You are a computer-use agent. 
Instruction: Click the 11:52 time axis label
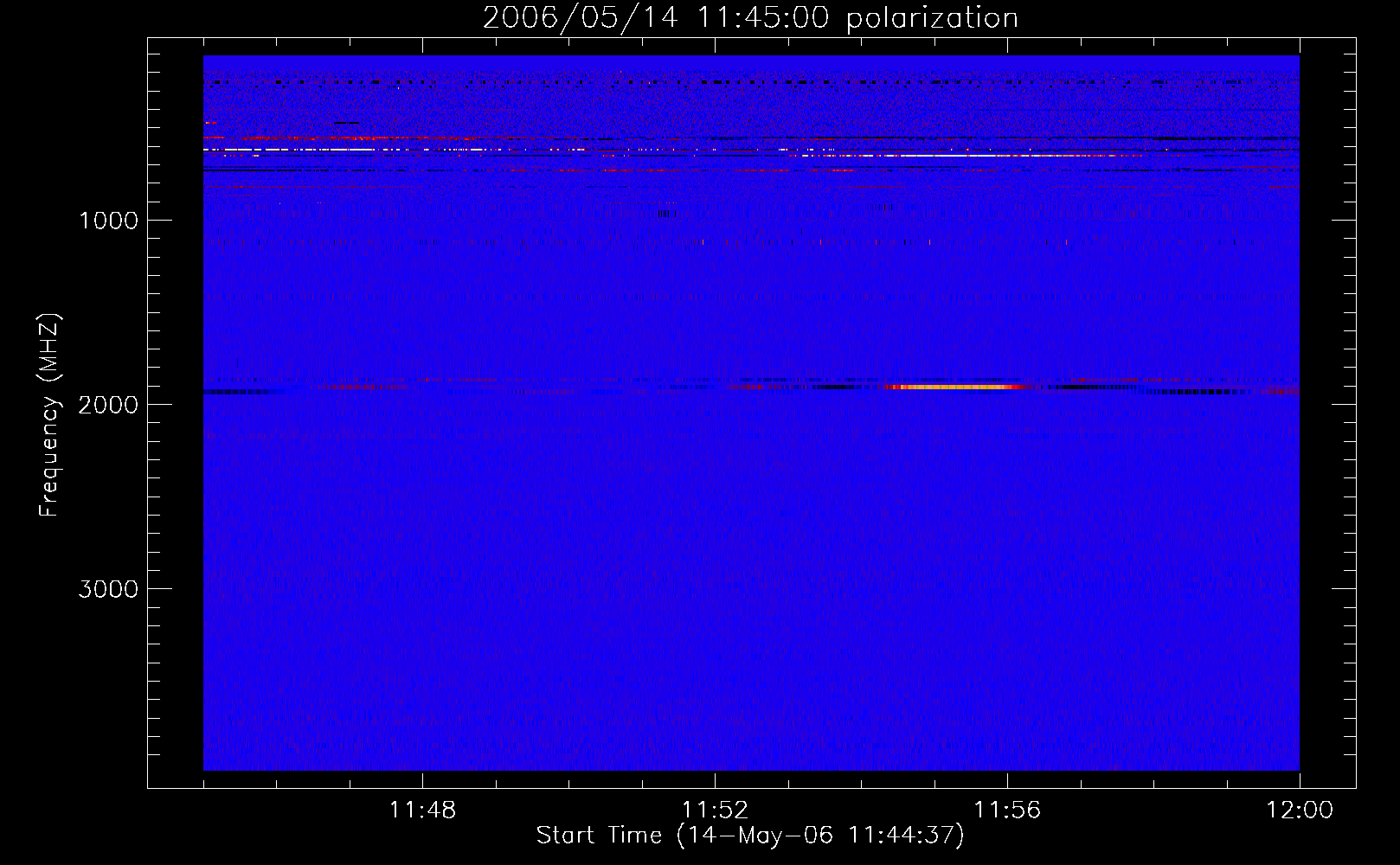[x=715, y=811]
